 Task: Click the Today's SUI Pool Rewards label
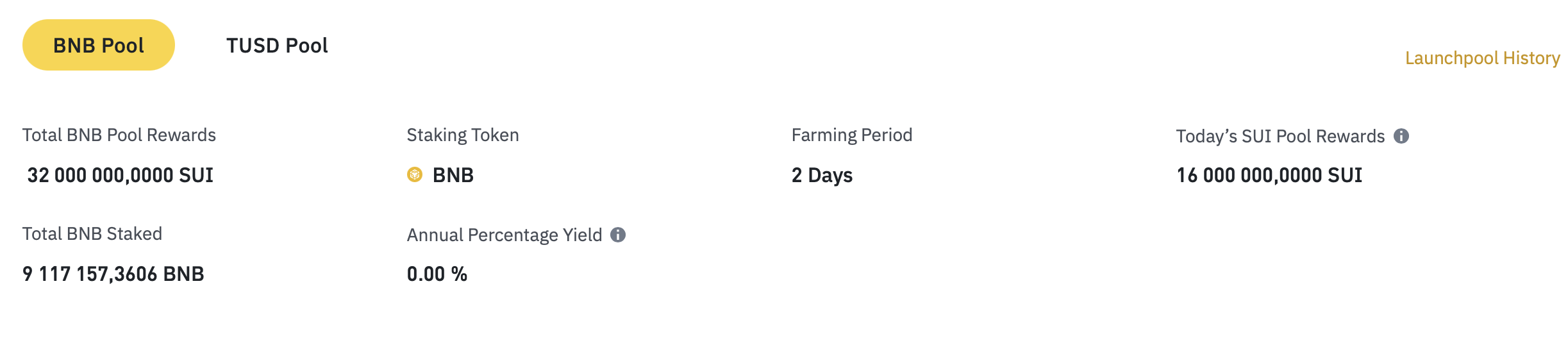(x=1280, y=137)
